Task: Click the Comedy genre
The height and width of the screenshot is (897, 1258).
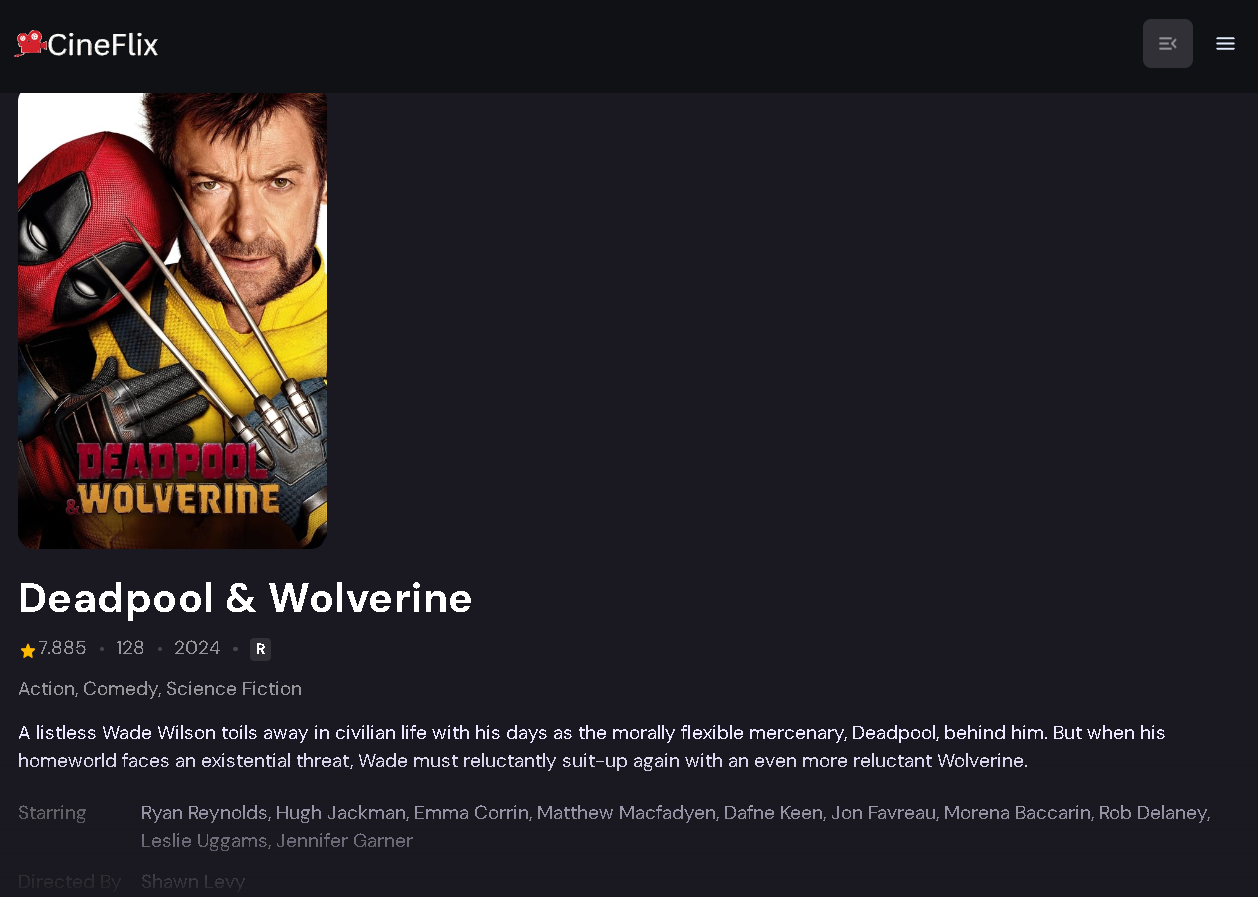Action: point(120,689)
